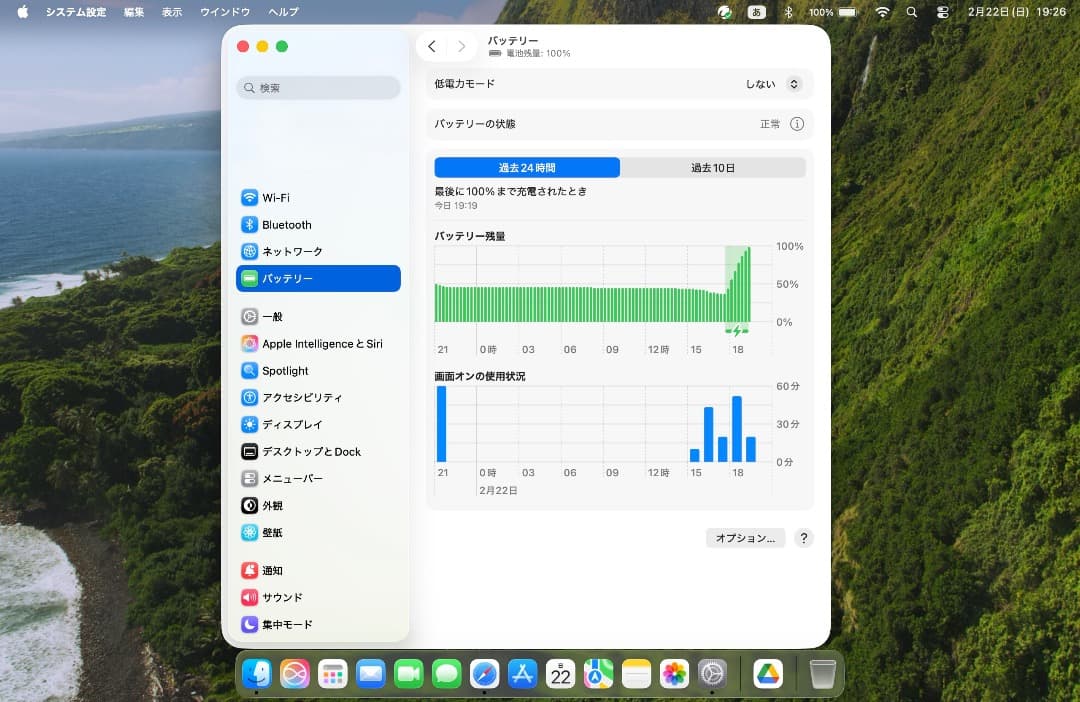Click inside the 検索 search field
This screenshot has width=1080, height=702.
(x=317, y=88)
